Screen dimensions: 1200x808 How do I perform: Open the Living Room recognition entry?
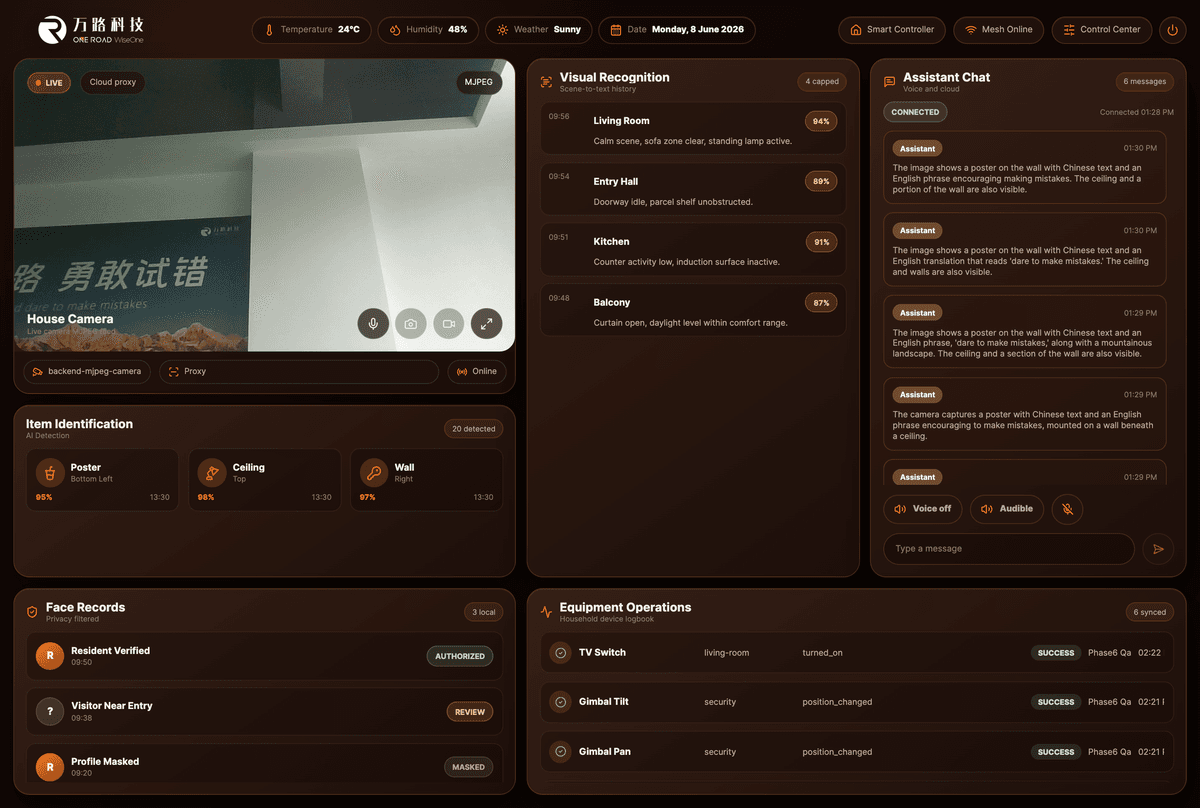pos(693,131)
